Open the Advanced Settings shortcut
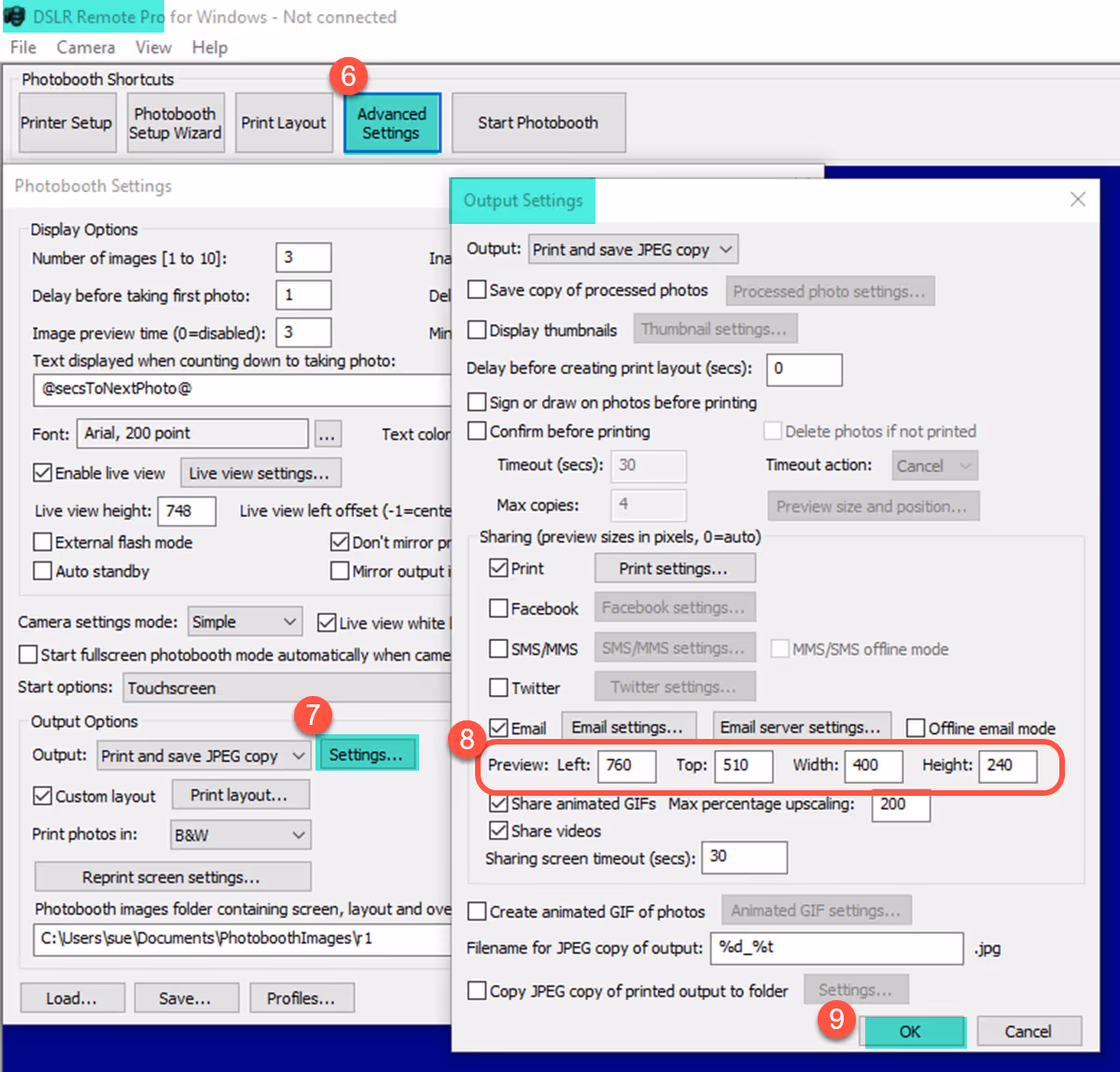1120x1072 pixels. tap(392, 123)
